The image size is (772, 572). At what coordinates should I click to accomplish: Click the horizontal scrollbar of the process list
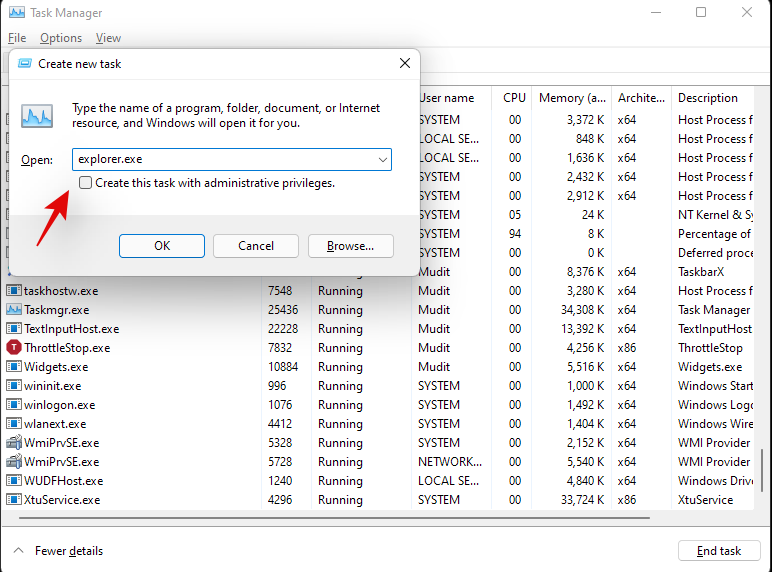(x=335, y=518)
